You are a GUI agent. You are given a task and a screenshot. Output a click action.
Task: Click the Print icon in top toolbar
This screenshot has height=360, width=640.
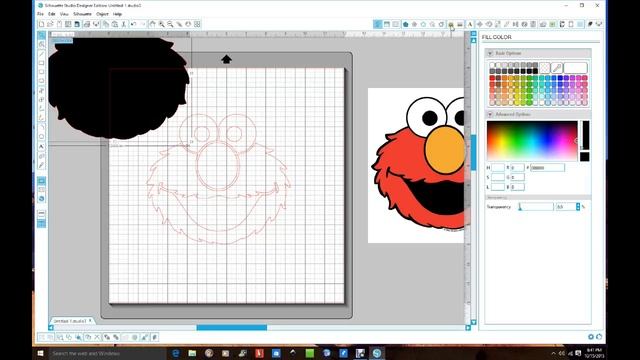[x=87, y=24]
